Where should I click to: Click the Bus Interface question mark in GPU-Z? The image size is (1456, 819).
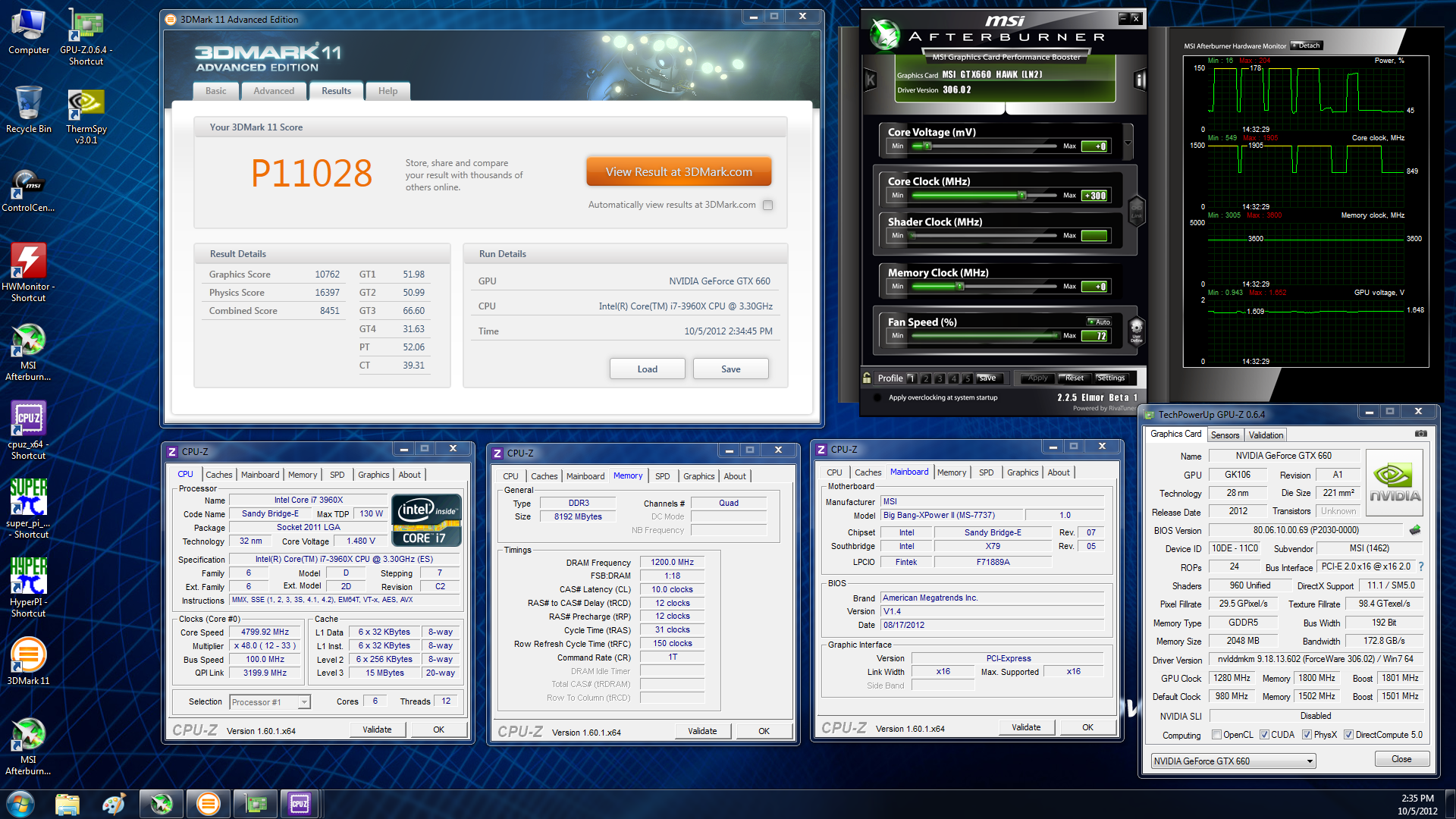pos(1420,566)
